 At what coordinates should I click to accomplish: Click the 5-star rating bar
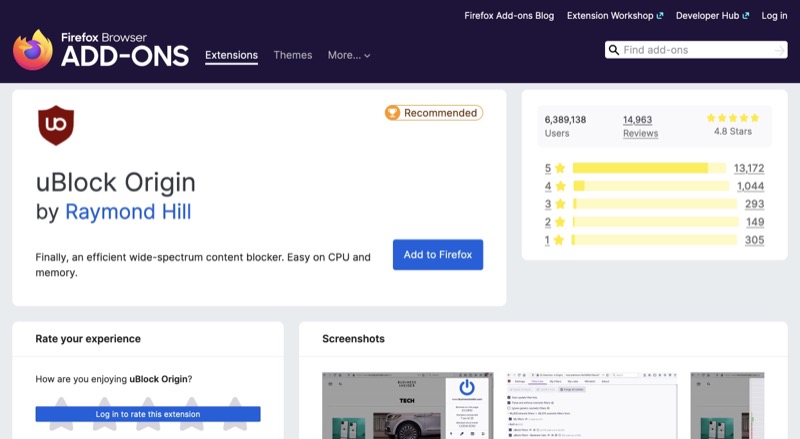click(650, 168)
